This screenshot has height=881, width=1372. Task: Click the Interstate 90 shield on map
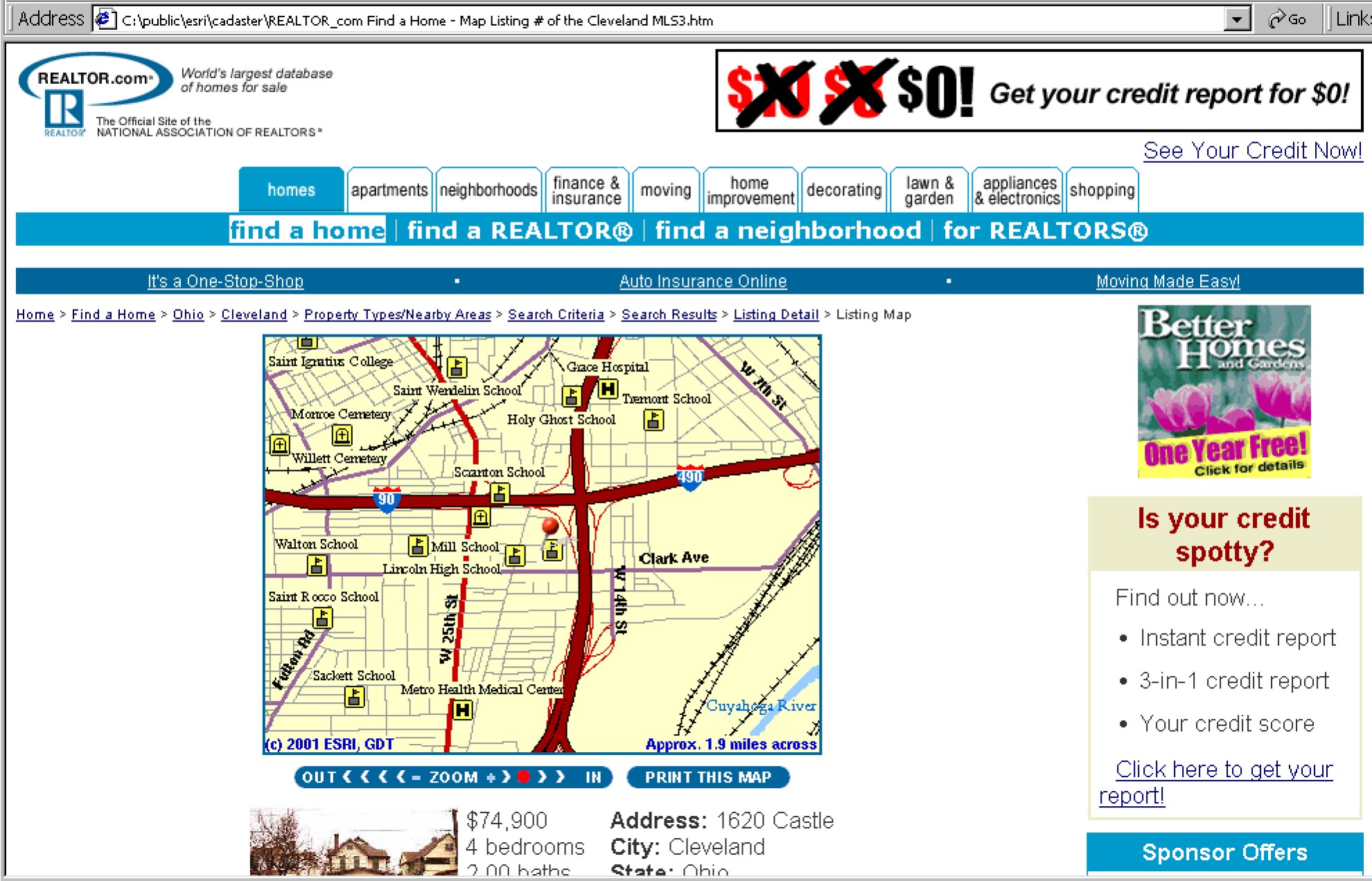[x=386, y=499]
